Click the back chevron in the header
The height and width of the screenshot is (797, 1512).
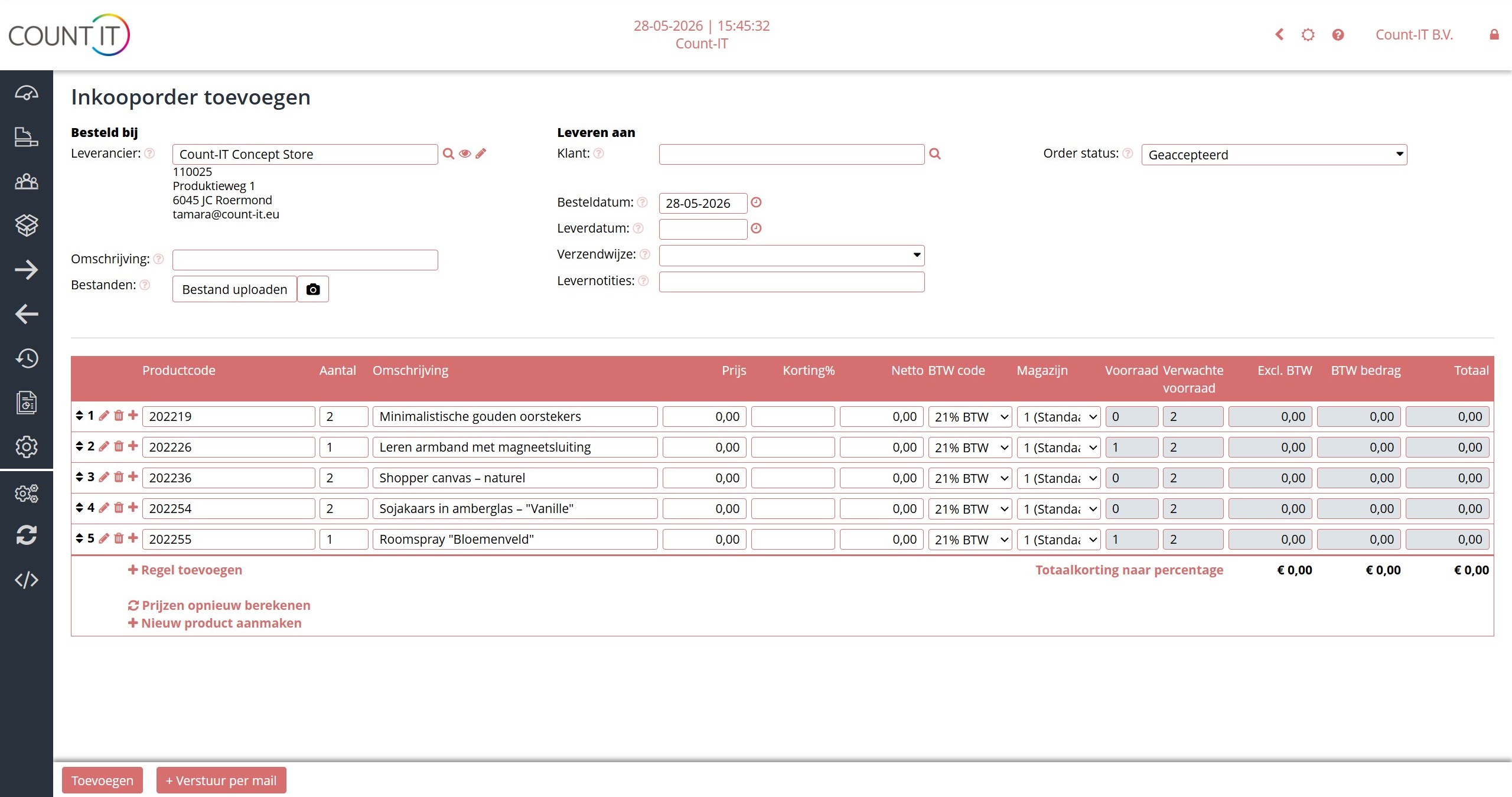[1279, 35]
